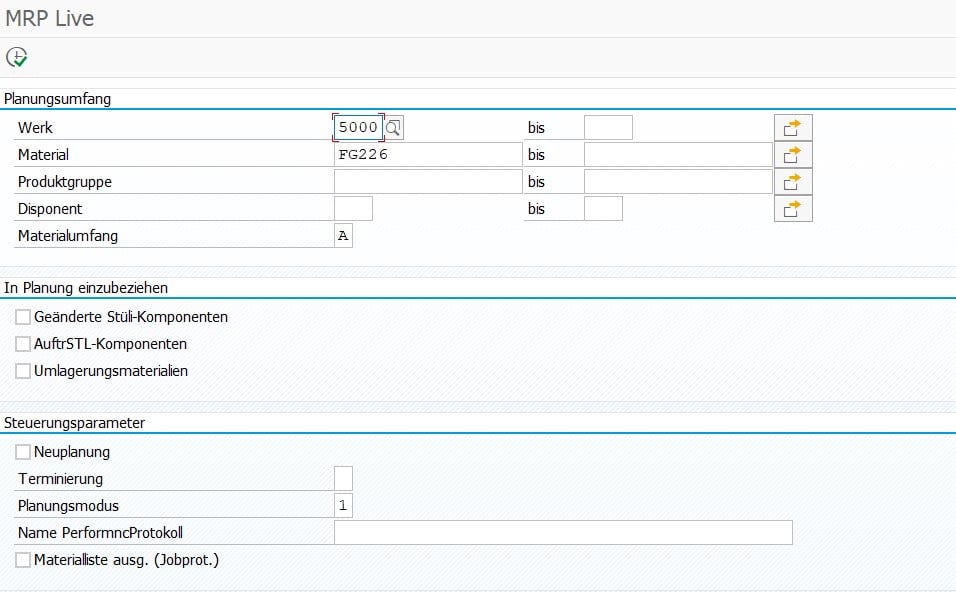Open multiple selection for Material
Screen dimensions: 956x592
pyautogui.click(x=794, y=154)
